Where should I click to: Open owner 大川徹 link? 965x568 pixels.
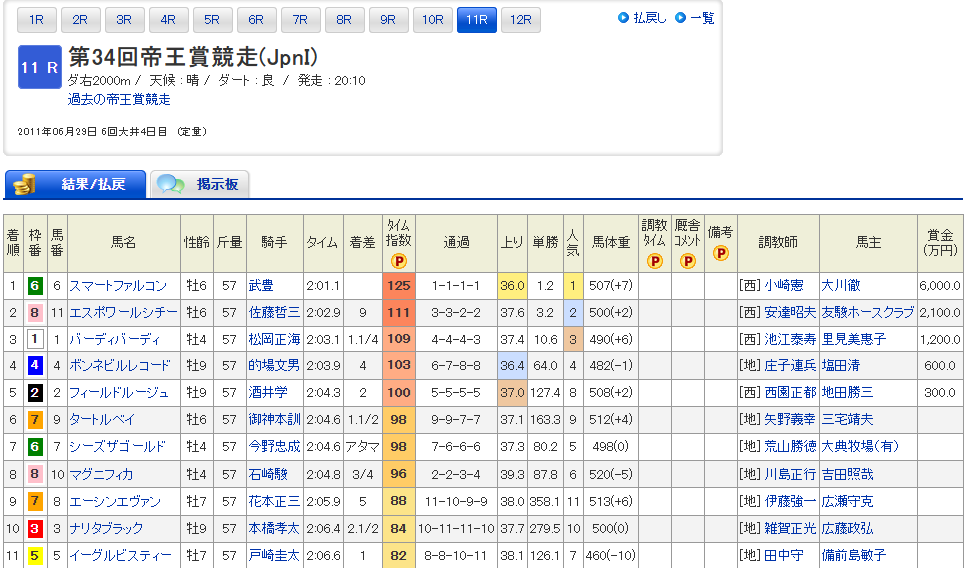point(840,285)
